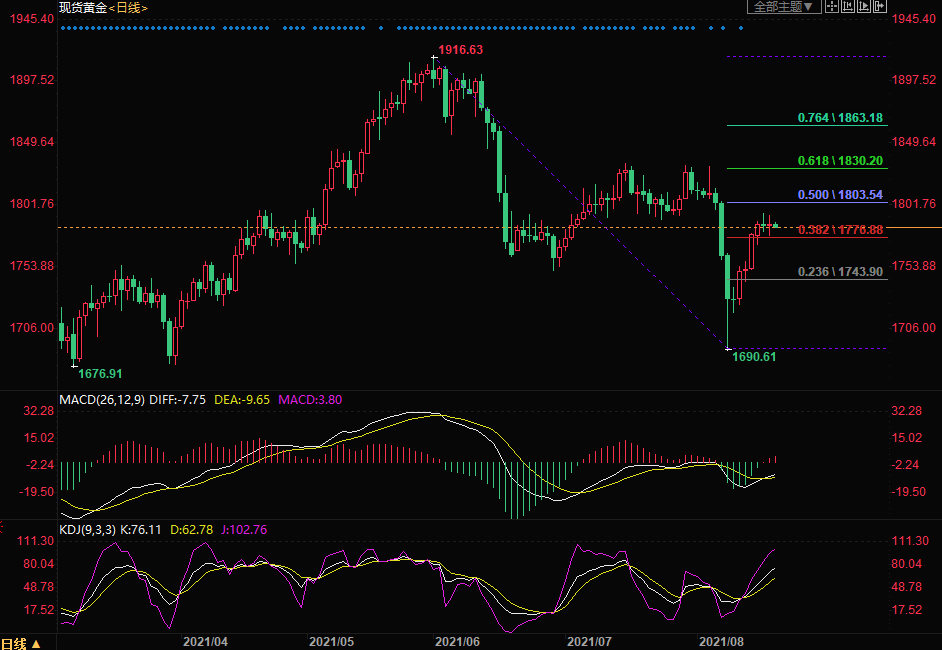Open the 全部主题 dropdown

(784, 7)
